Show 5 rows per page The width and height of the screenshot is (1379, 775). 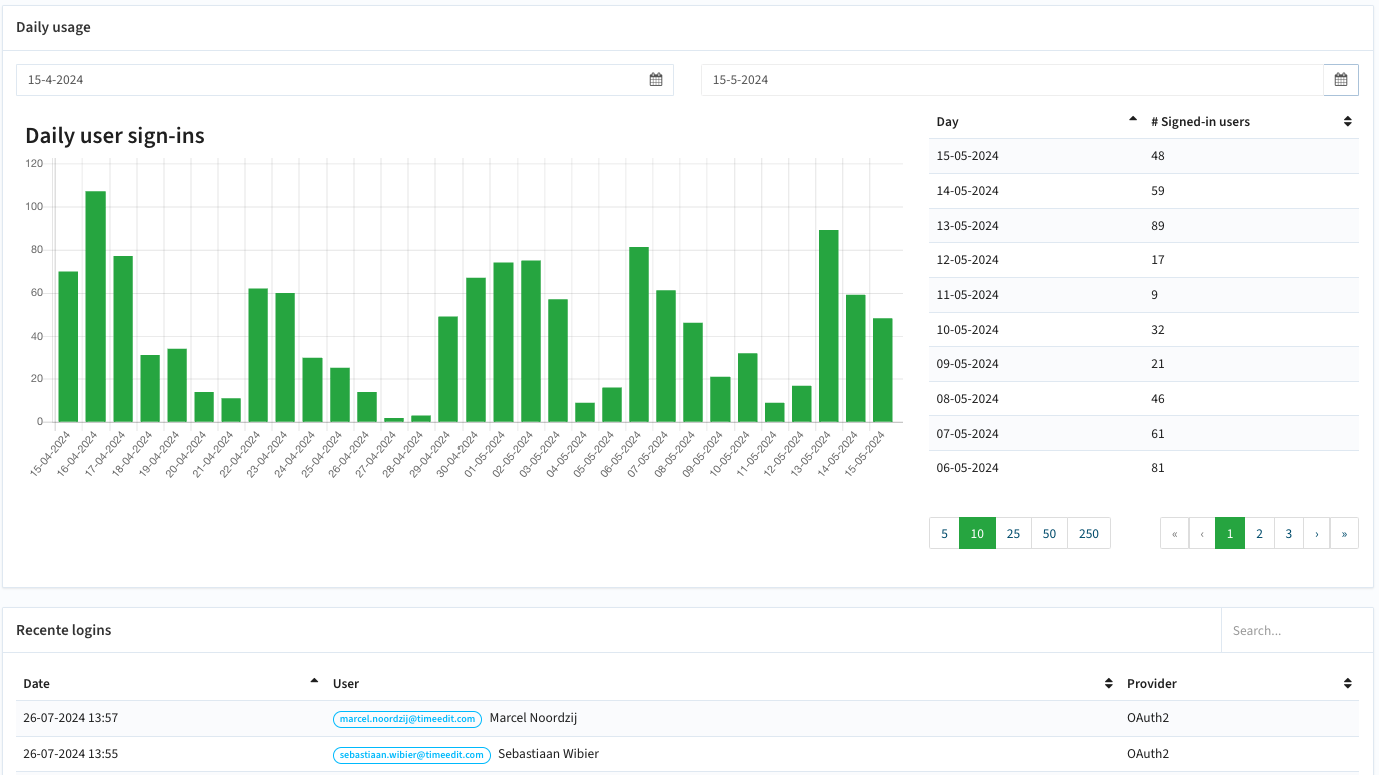click(x=944, y=533)
